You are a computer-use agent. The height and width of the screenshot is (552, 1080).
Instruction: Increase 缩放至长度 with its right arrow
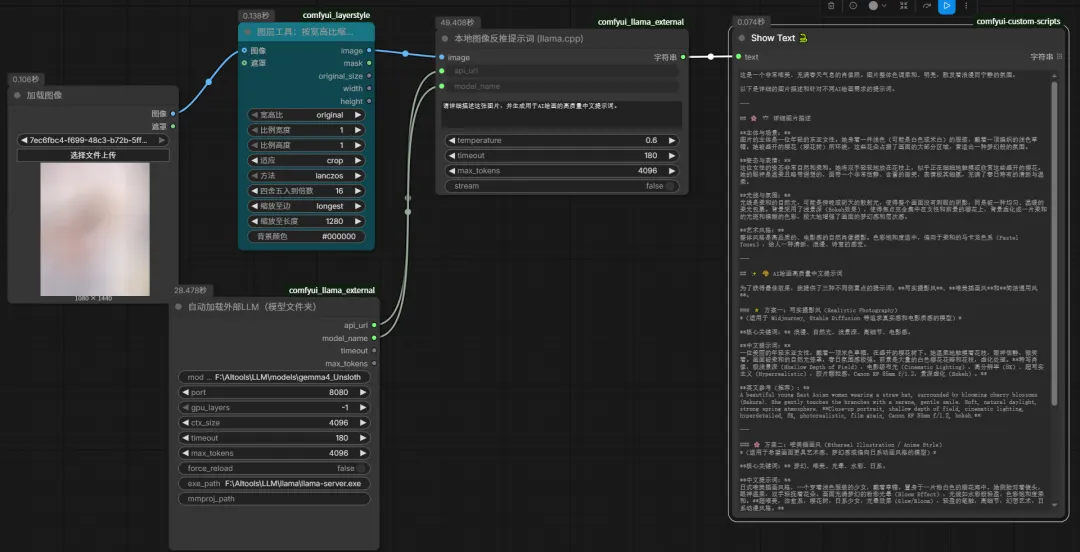pos(358,221)
